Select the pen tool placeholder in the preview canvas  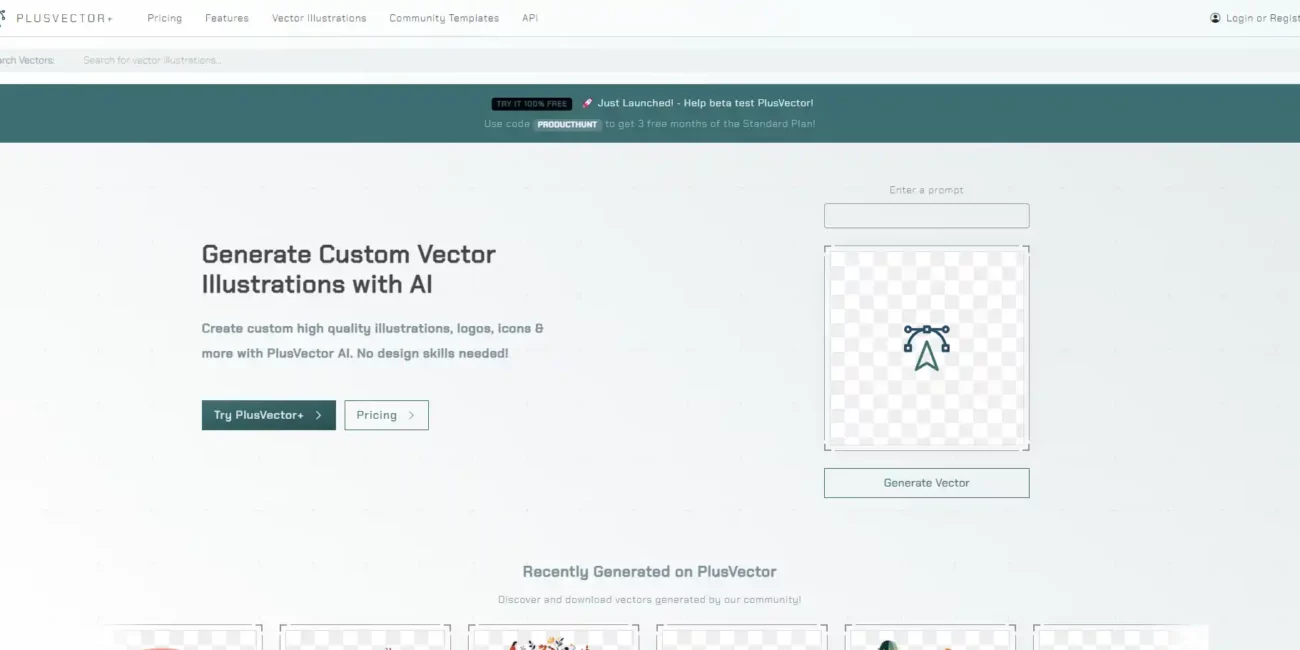(x=926, y=347)
